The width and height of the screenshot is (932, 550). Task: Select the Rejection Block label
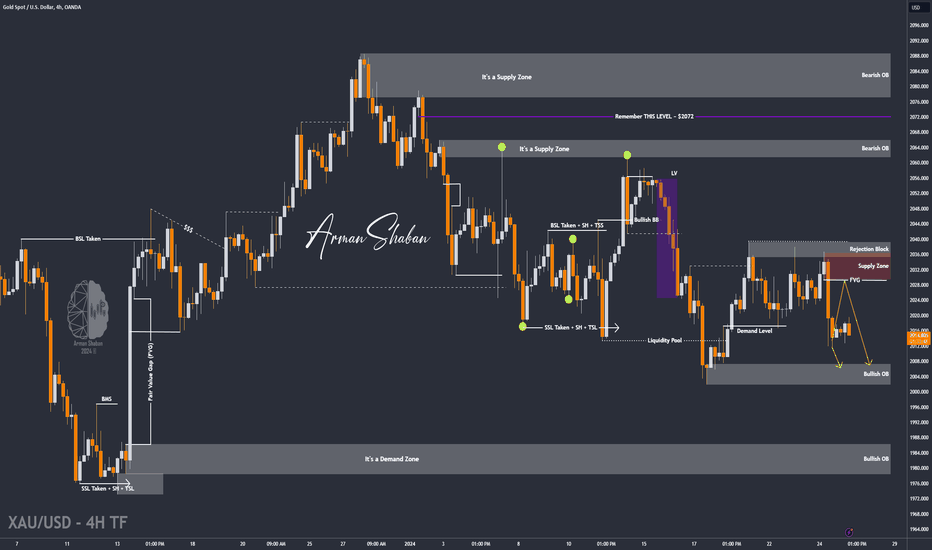(x=869, y=249)
